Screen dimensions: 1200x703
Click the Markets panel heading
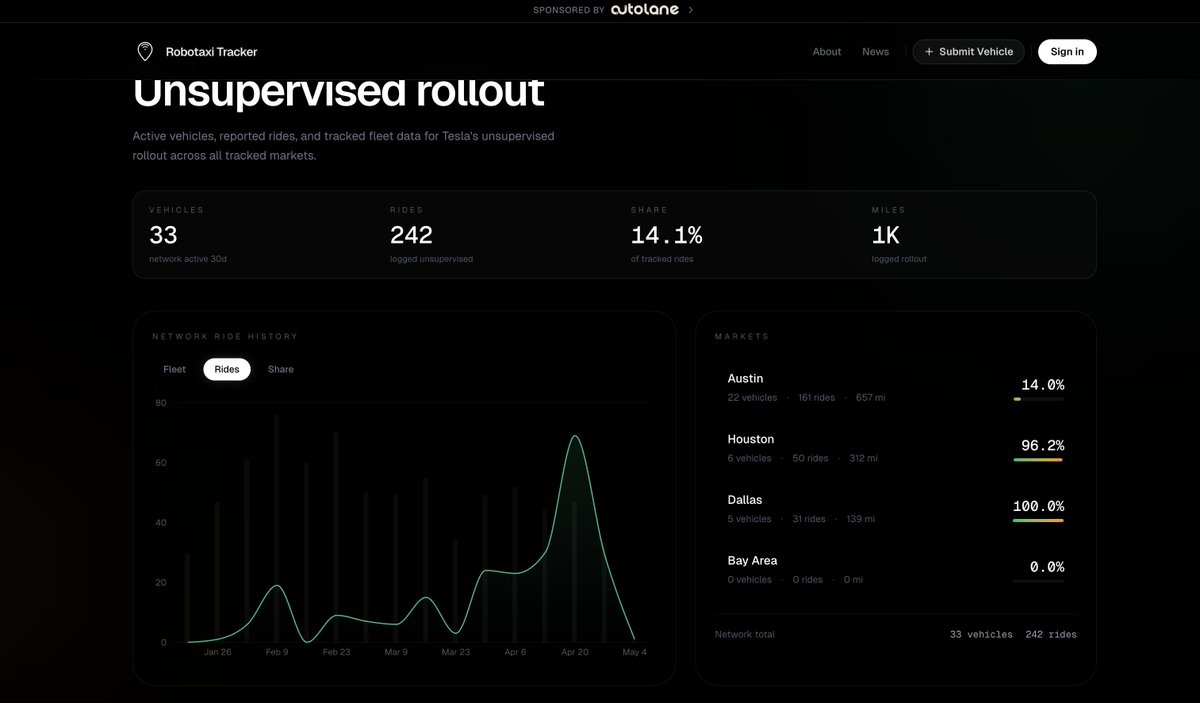pyautogui.click(x=742, y=337)
